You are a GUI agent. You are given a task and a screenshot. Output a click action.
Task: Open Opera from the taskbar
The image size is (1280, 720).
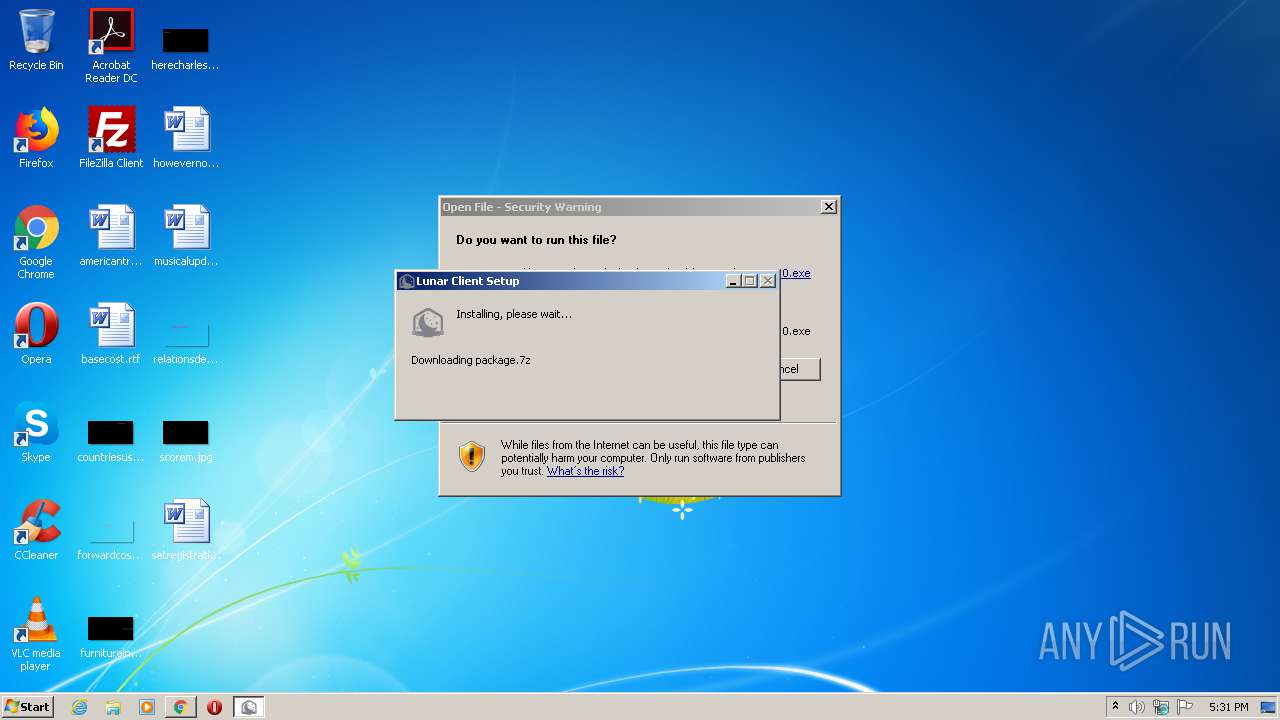[214, 707]
